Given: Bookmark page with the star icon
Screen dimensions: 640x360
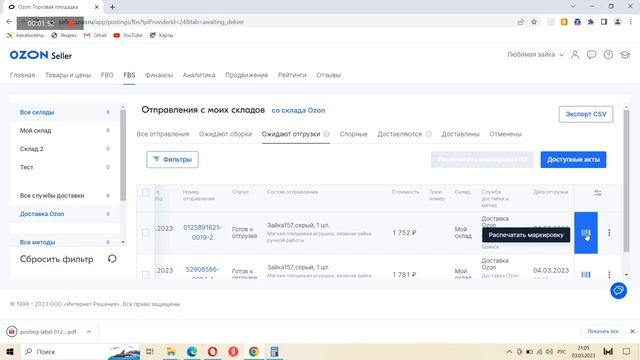Looking at the screenshot, I should tap(534, 22).
